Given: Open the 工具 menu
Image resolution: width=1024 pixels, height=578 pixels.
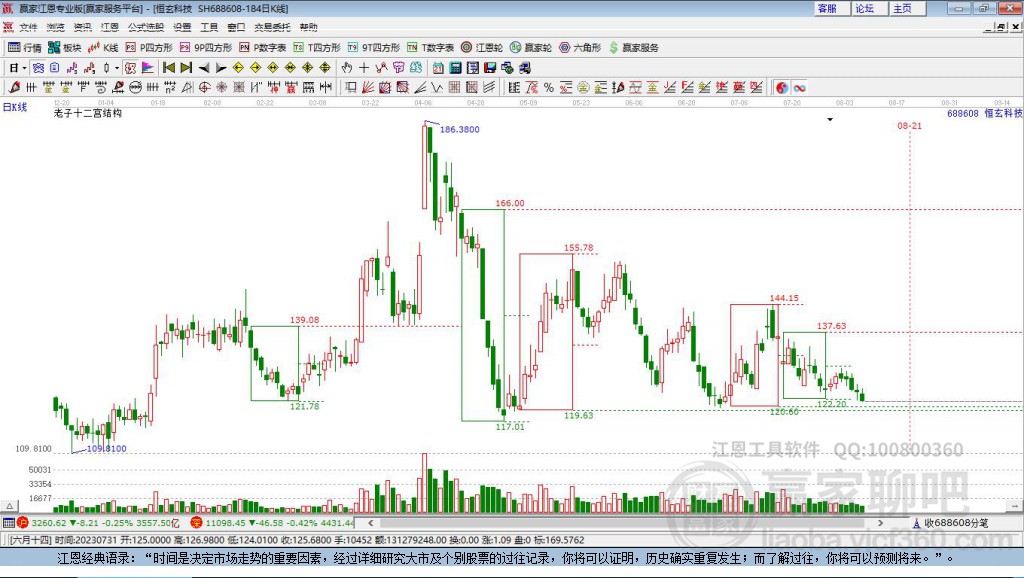Looking at the screenshot, I should tap(209, 27).
